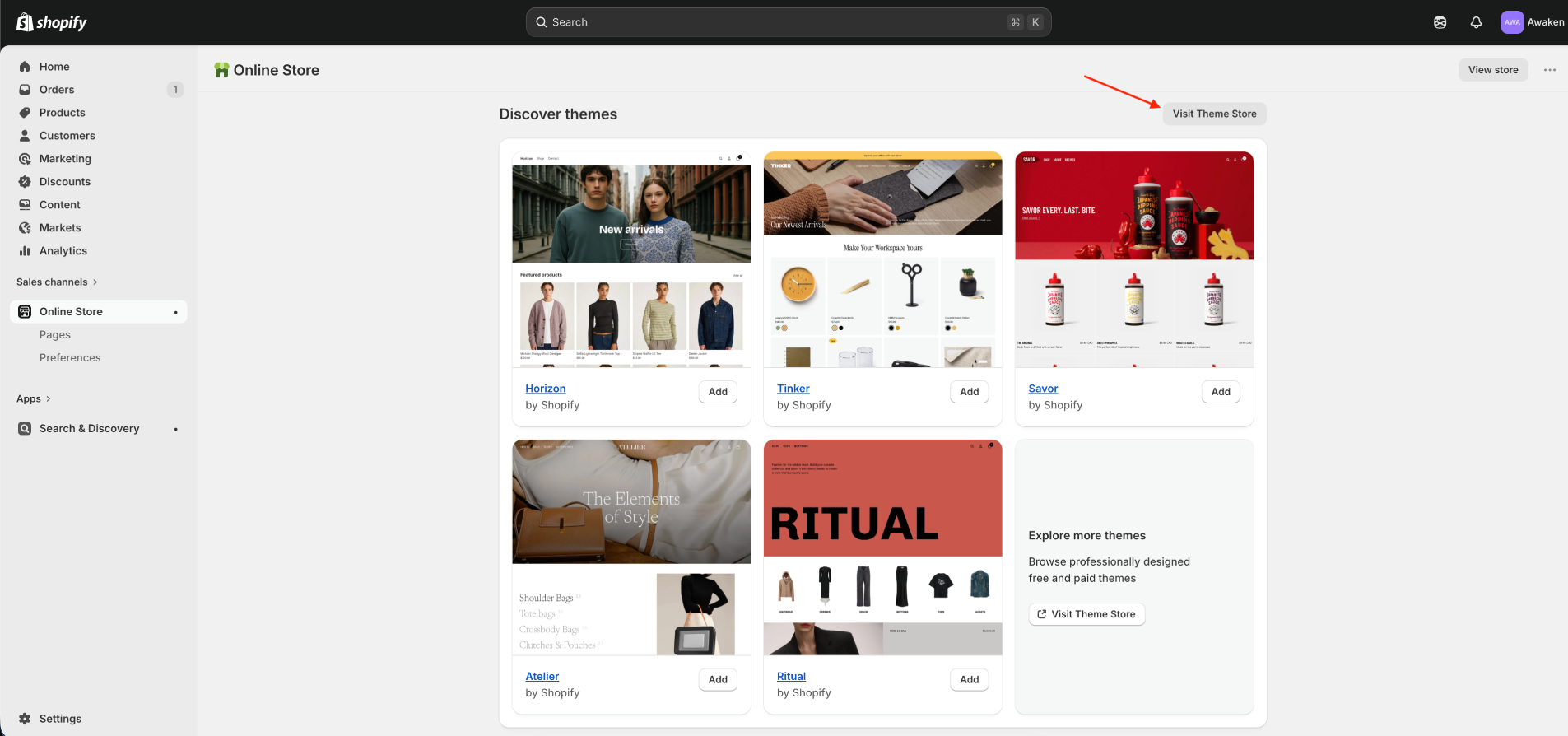Open Pages under Online Store

[x=55, y=335]
